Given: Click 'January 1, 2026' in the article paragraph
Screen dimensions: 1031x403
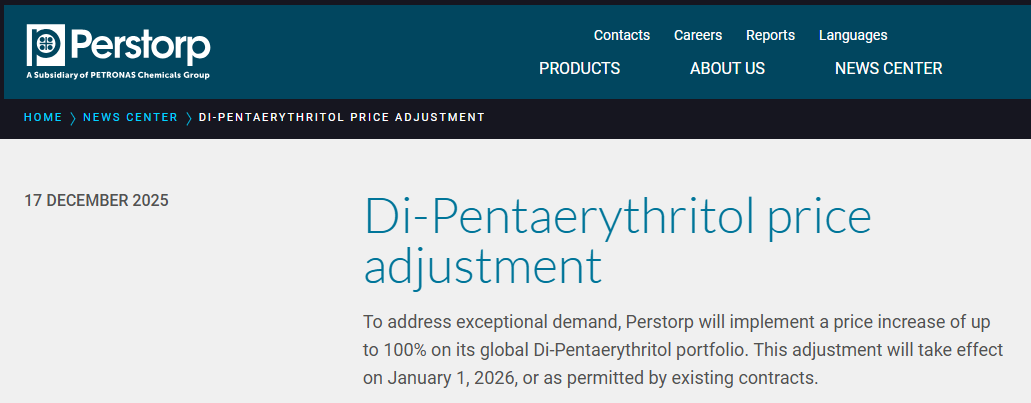Looking at the screenshot, I should [x=444, y=379].
